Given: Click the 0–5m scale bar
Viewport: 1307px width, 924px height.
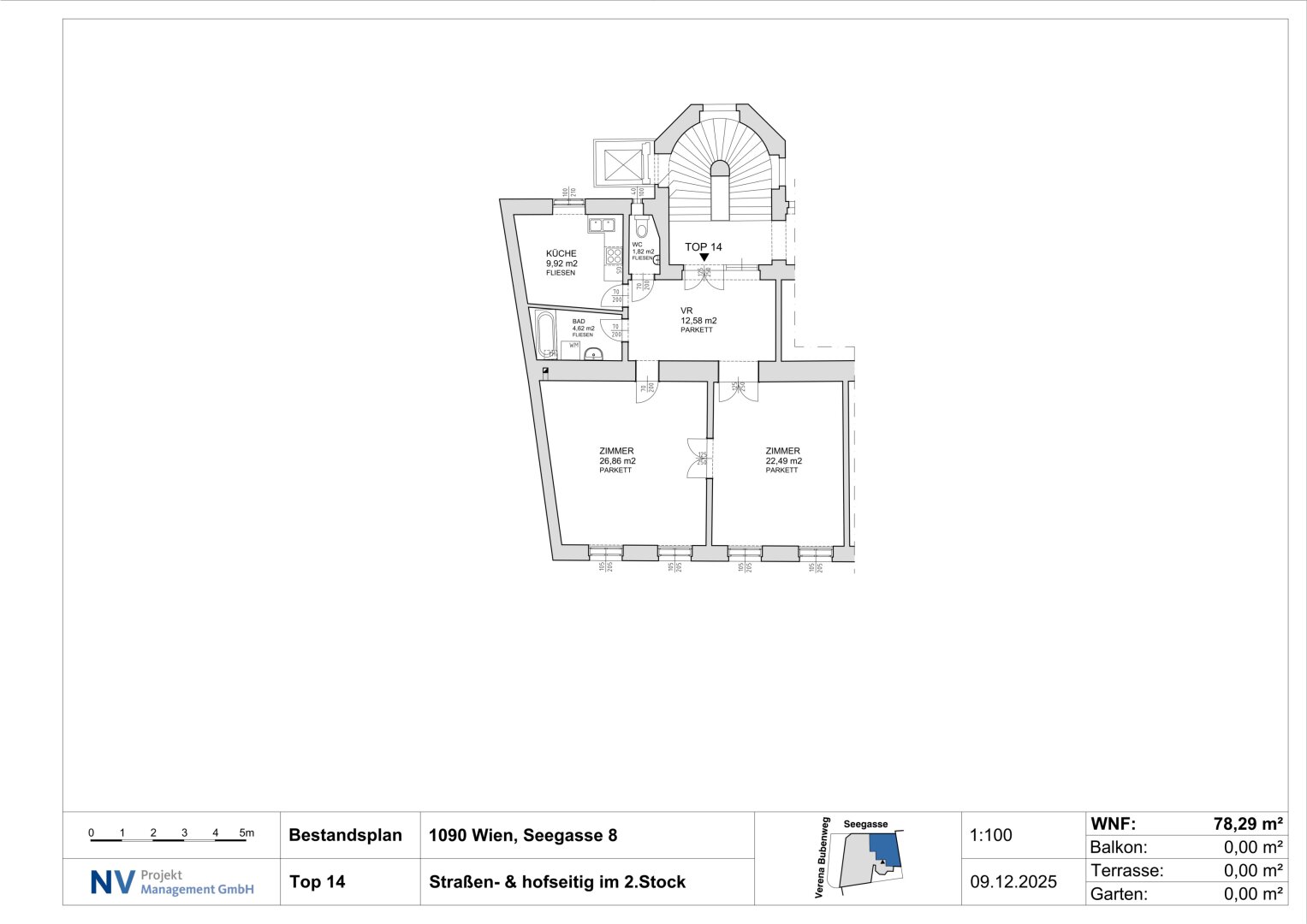Looking at the screenshot, I should [x=169, y=836].
